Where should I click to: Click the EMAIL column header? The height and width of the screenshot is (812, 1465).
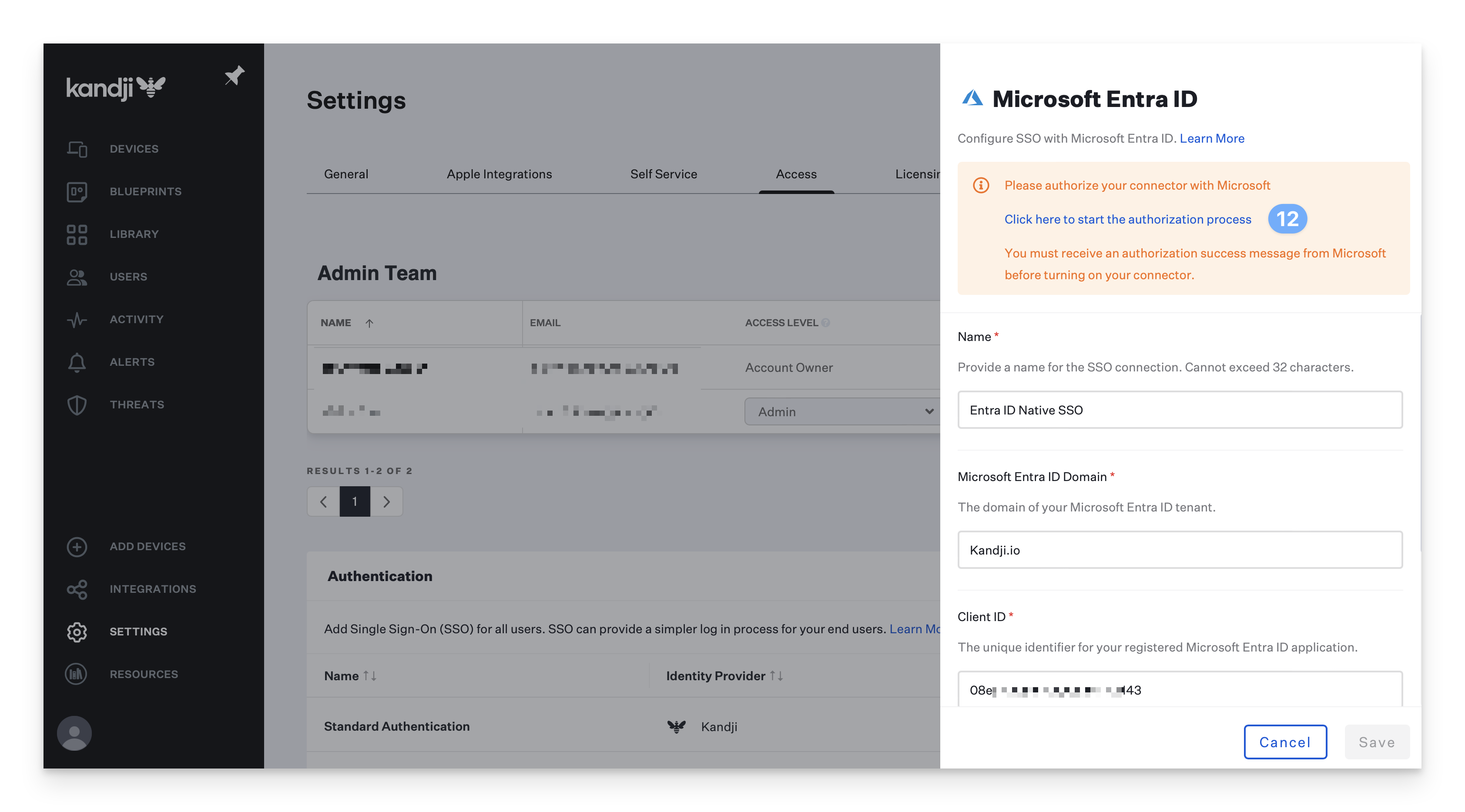coord(545,323)
